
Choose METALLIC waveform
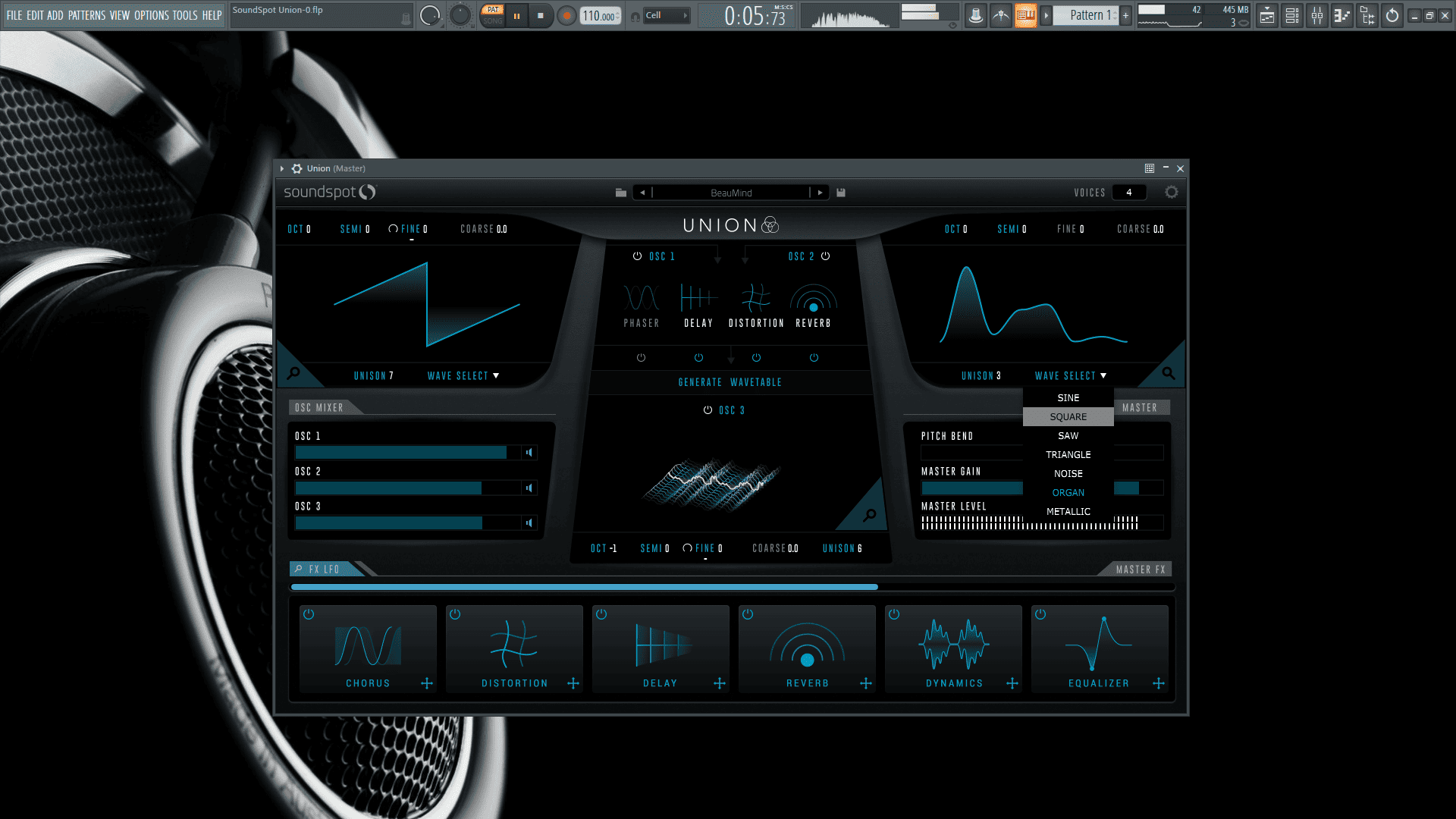(x=1068, y=512)
